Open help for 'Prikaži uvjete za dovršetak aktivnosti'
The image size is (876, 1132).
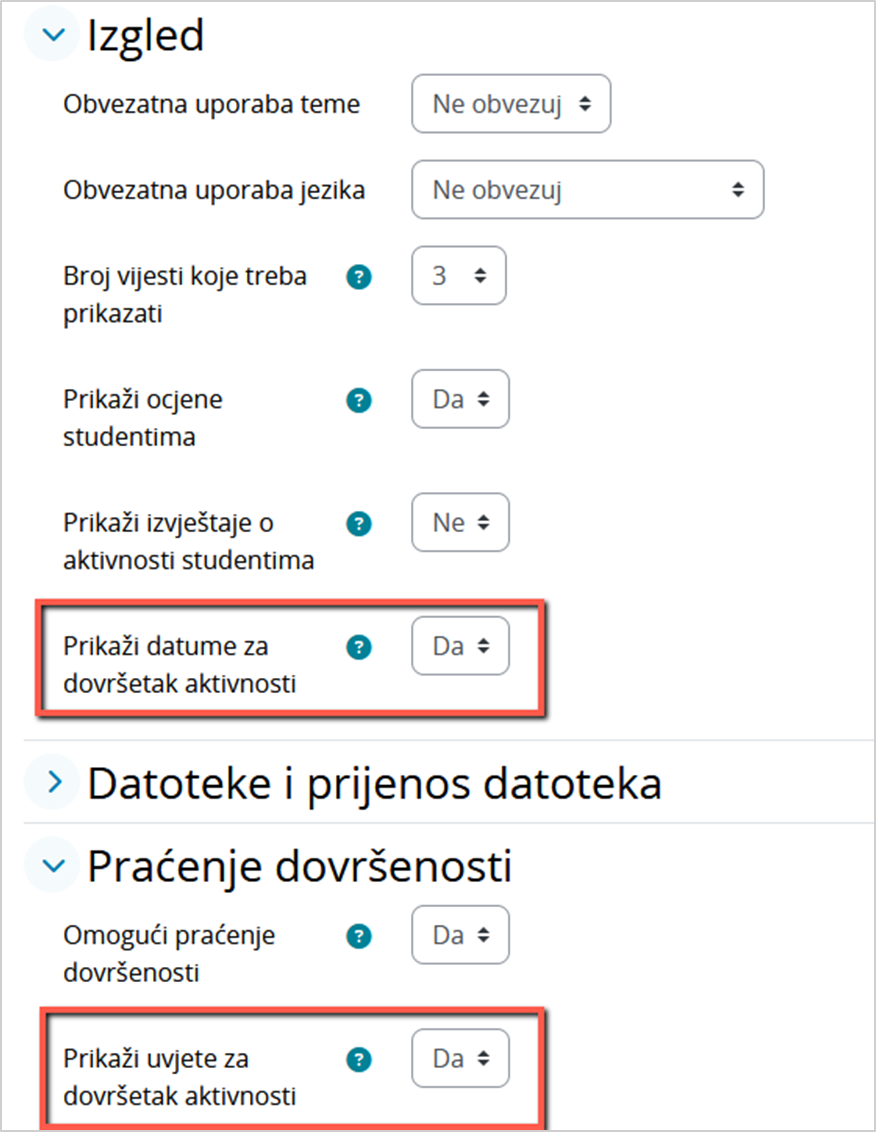[x=358, y=1058]
